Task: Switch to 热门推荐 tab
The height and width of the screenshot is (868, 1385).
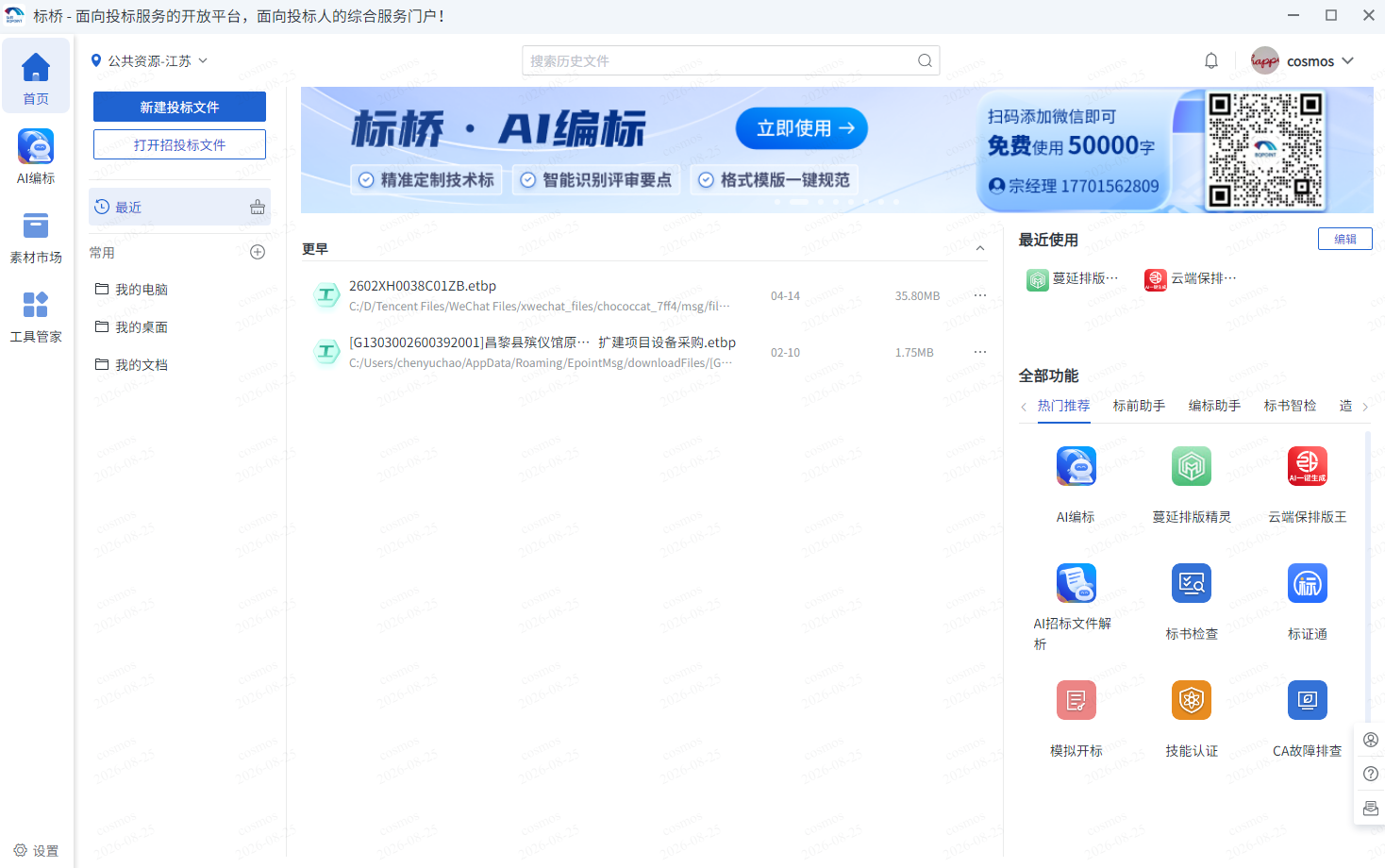Action: [x=1063, y=406]
